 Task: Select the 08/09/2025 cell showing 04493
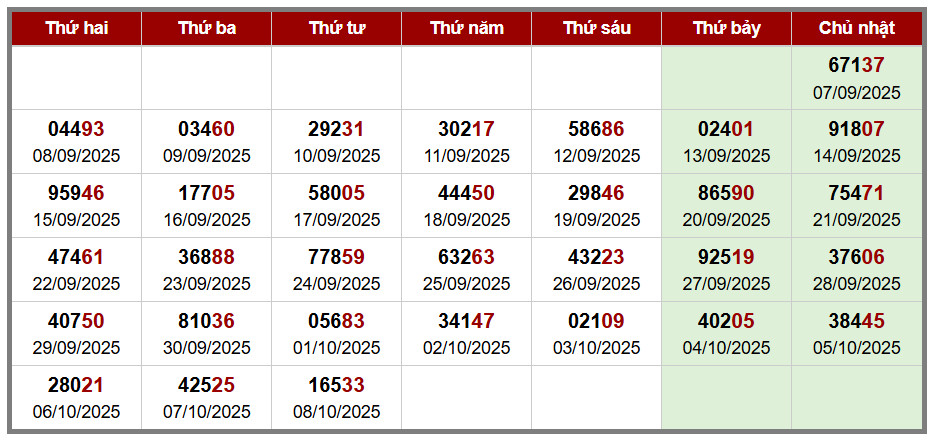[x=76, y=141]
